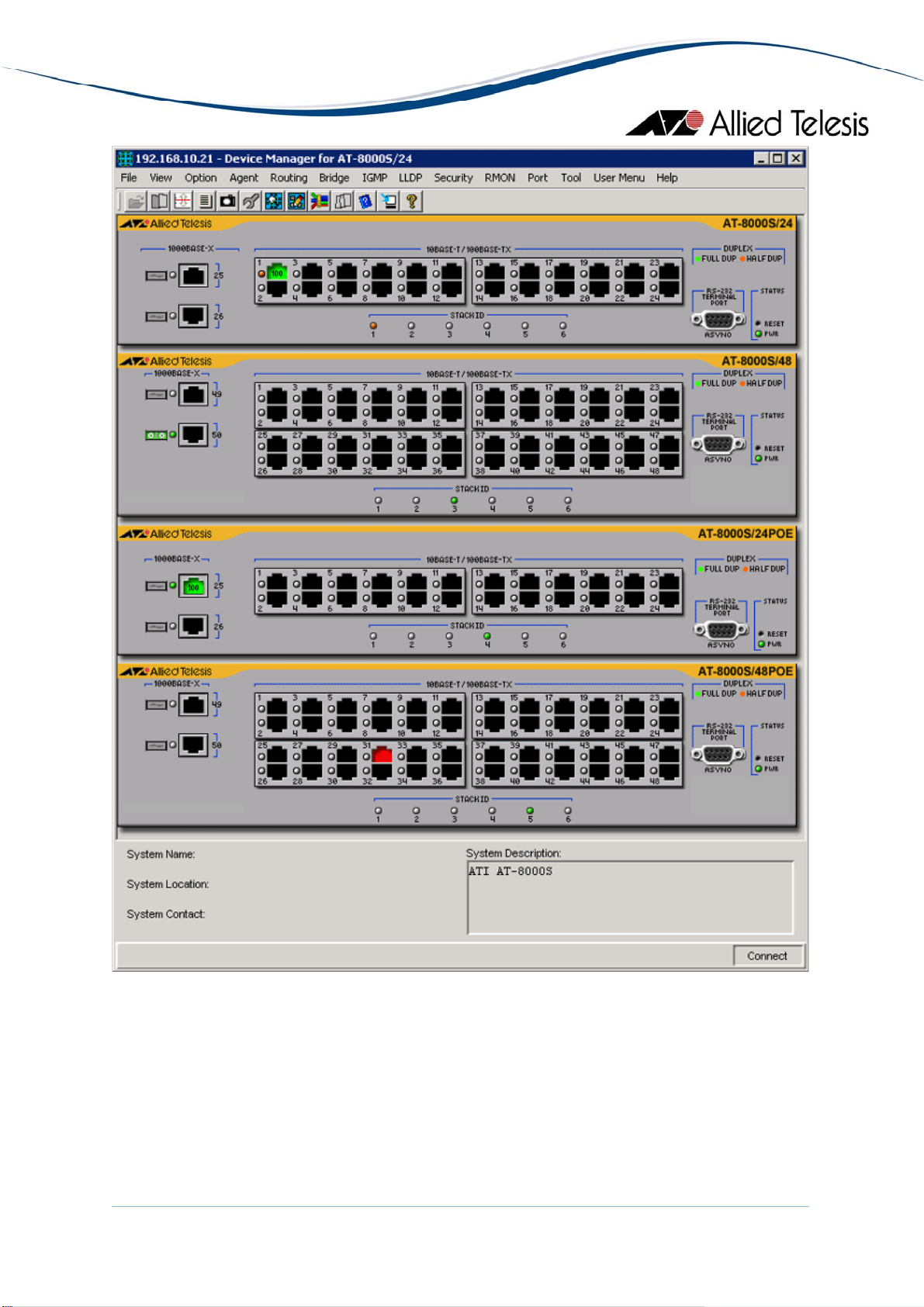Click RS-232 terminal port on AT-8000S/48POE
This screenshot has height=1307, width=924.
718,755
